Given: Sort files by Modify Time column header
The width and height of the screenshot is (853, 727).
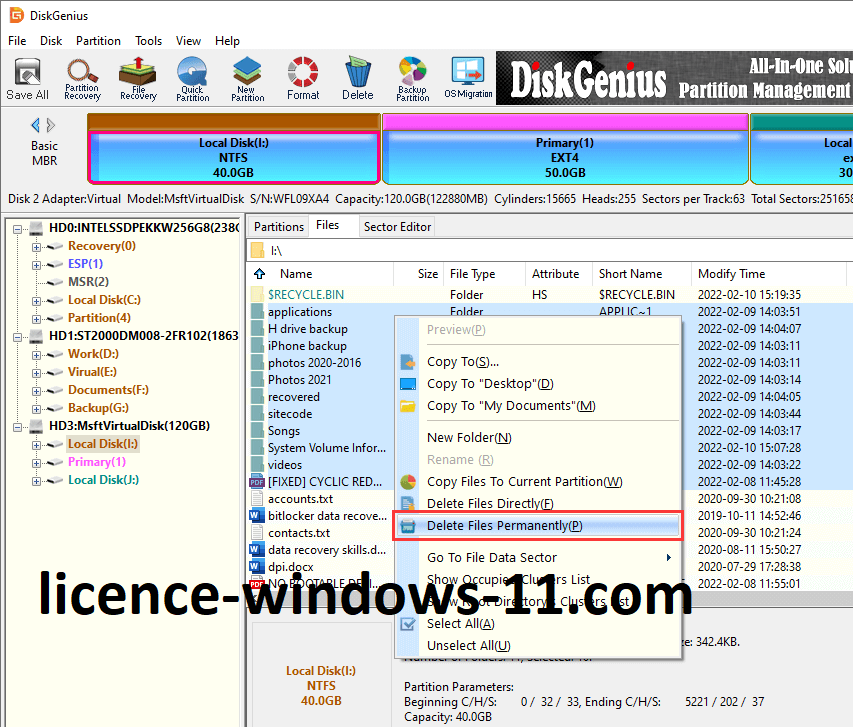Looking at the screenshot, I should coord(731,274).
